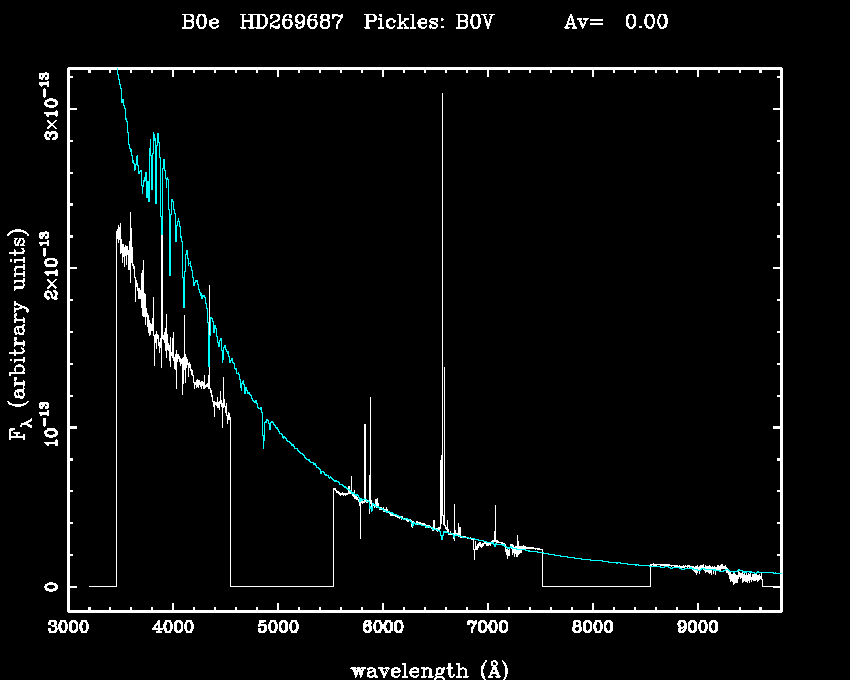
Task: Click the 'Av= 0.00' extinction value
Action: [616, 23]
